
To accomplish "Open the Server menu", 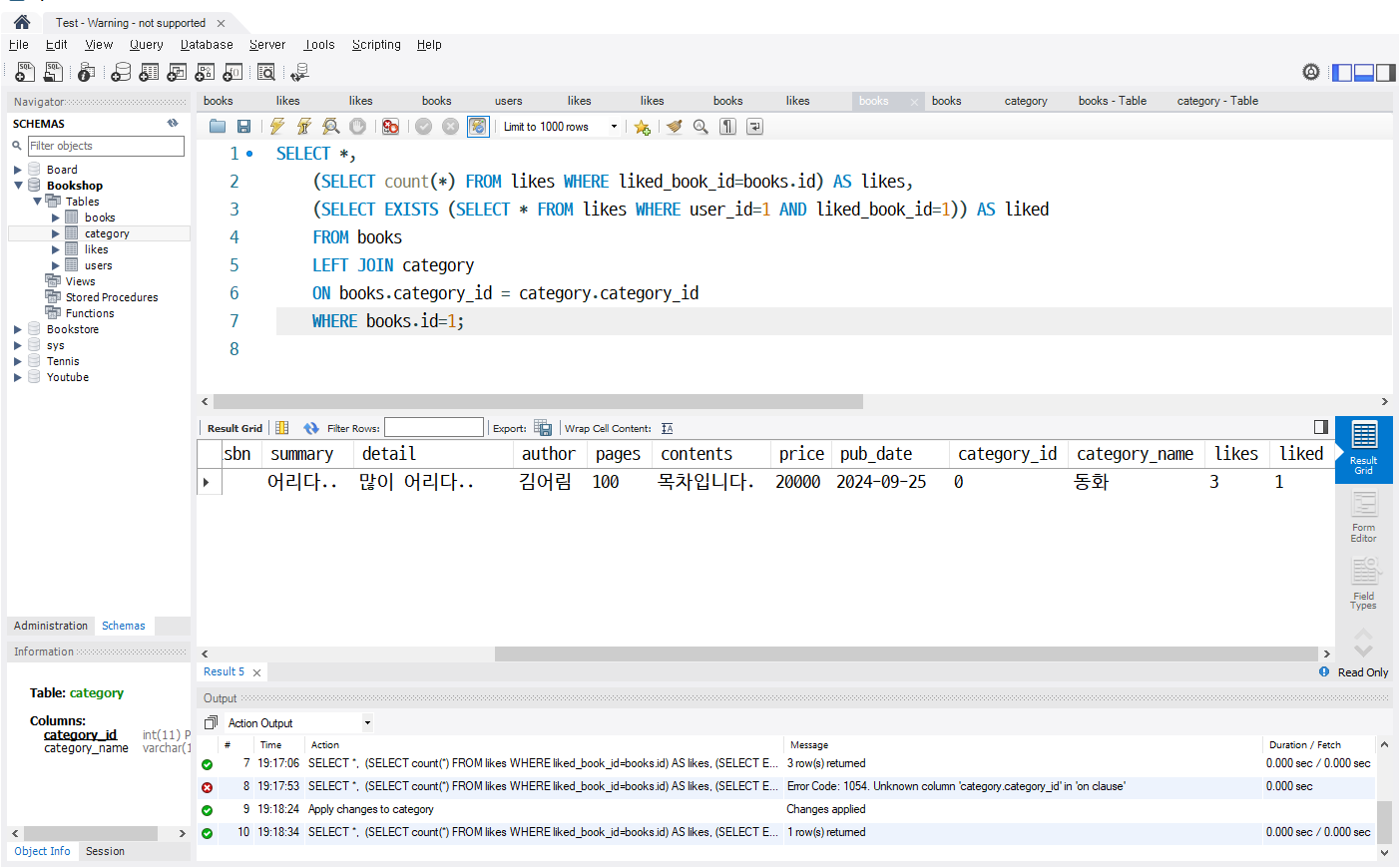I will point(267,45).
